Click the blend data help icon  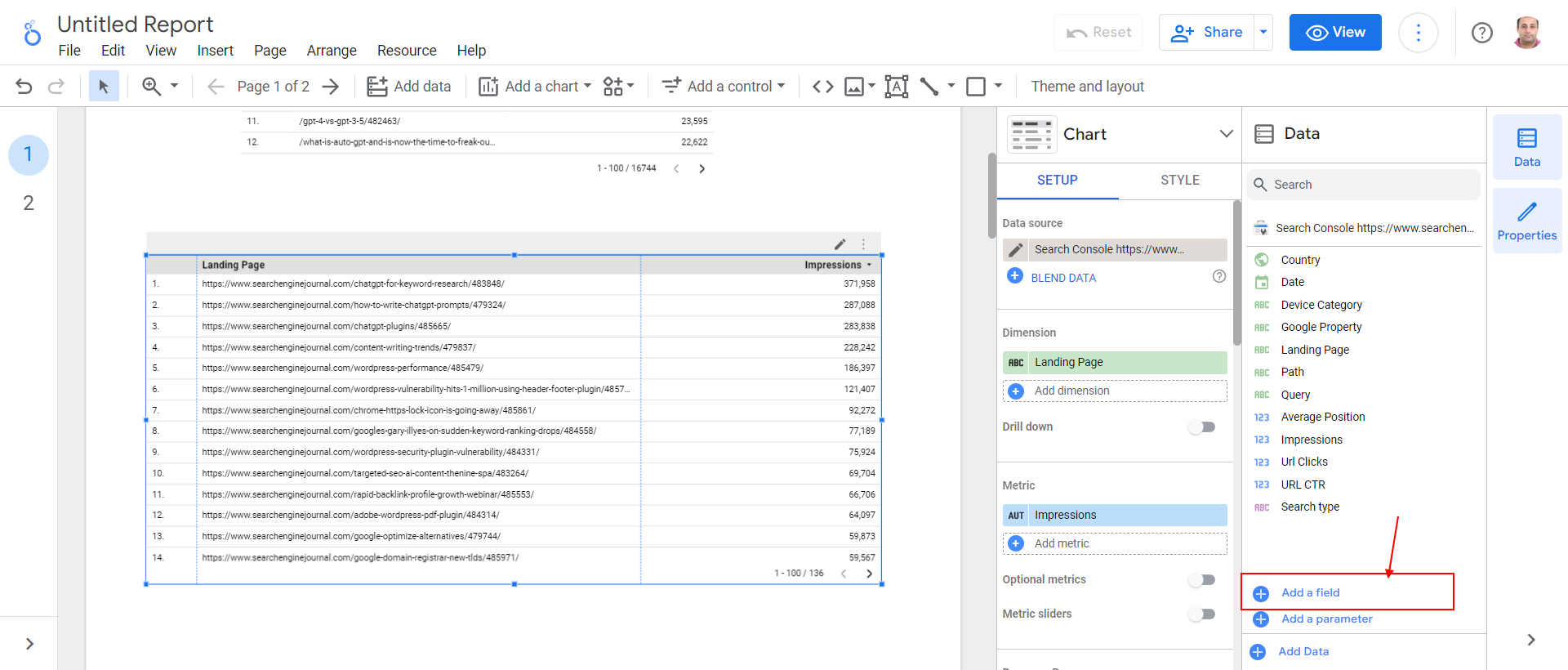click(1219, 276)
